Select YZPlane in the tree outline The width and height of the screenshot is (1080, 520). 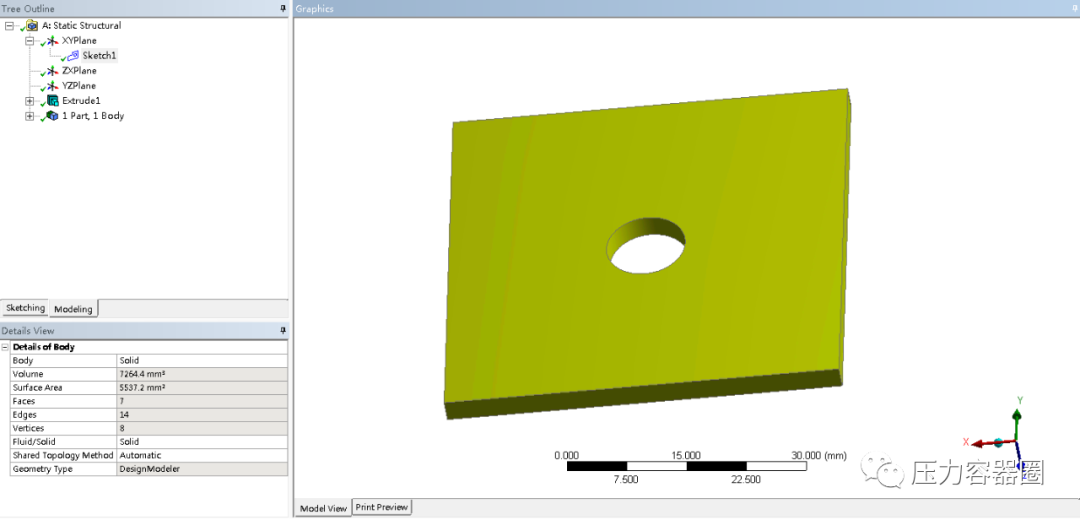pos(79,86)
